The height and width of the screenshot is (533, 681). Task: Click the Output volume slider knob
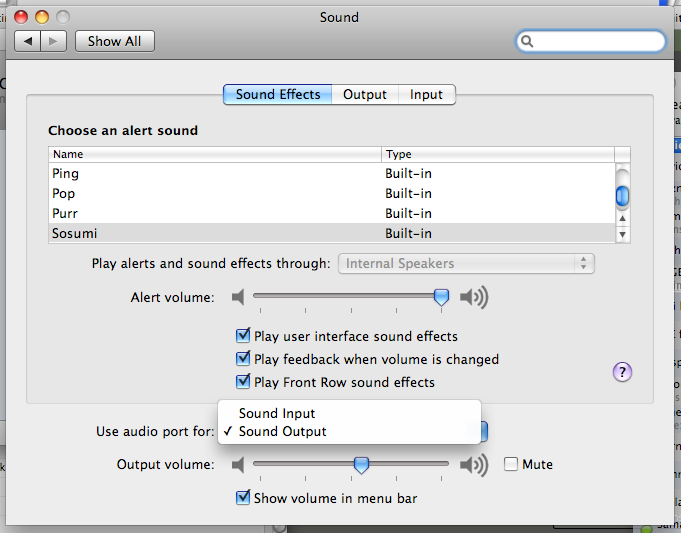click(361, 465)
